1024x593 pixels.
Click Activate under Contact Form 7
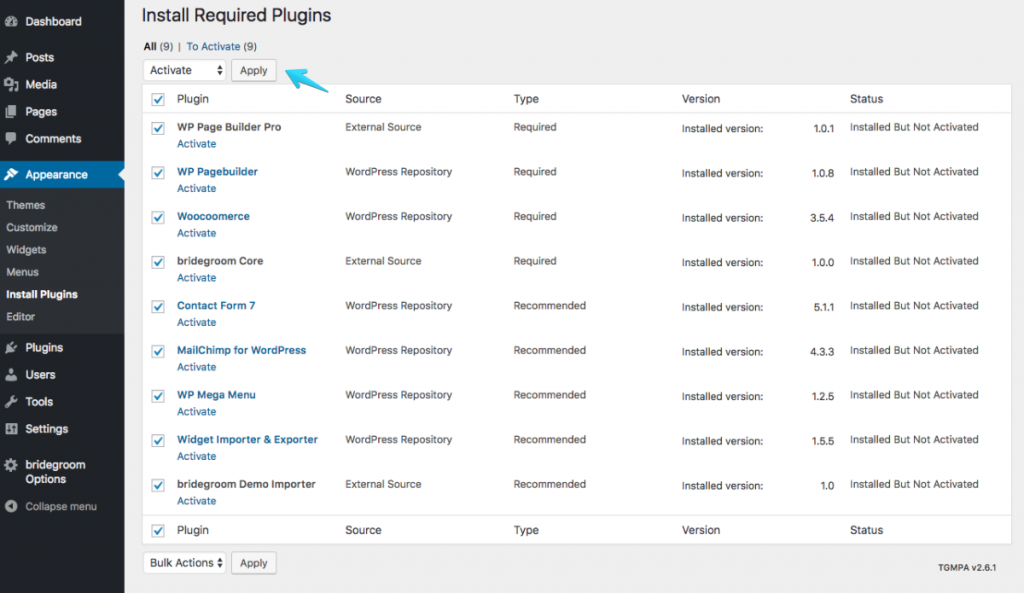click(197, 323)
